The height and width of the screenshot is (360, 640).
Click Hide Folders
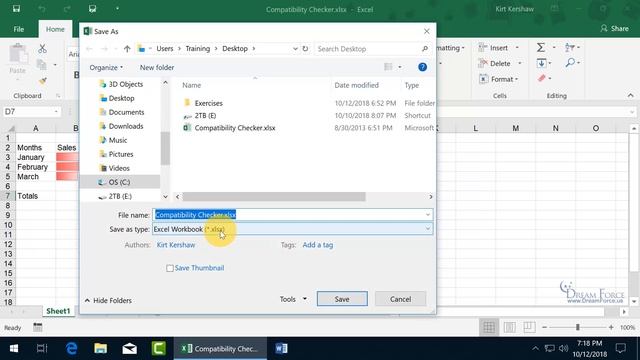point(109,300)
